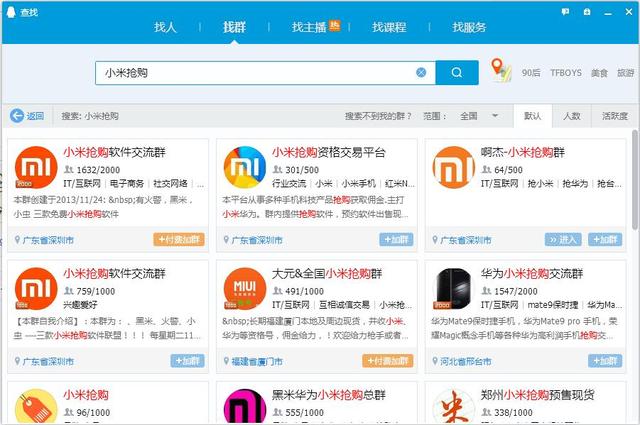Click the blue magnifier search button

tap(457, 73)
